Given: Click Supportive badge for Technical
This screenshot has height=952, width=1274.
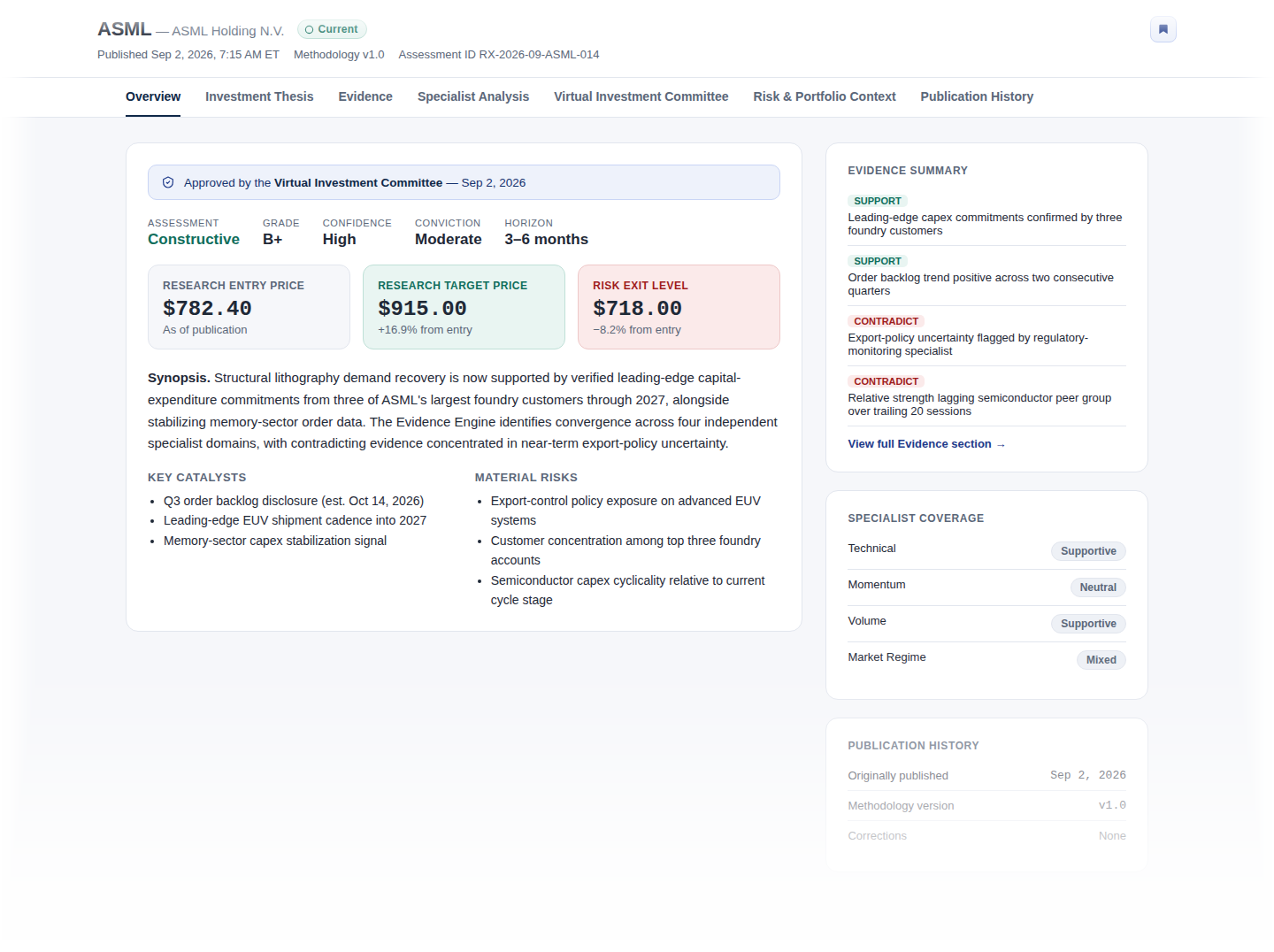Looking at the screenshot, I should 1088,551.
